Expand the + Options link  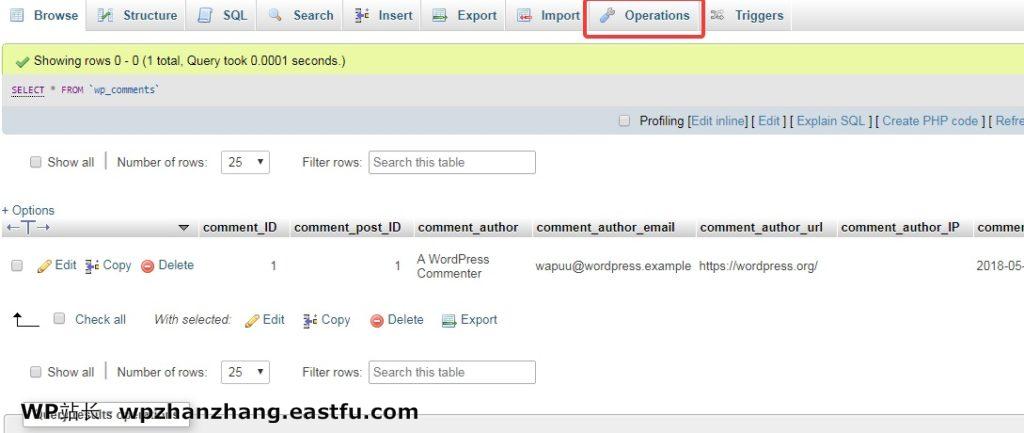(28, 210)
